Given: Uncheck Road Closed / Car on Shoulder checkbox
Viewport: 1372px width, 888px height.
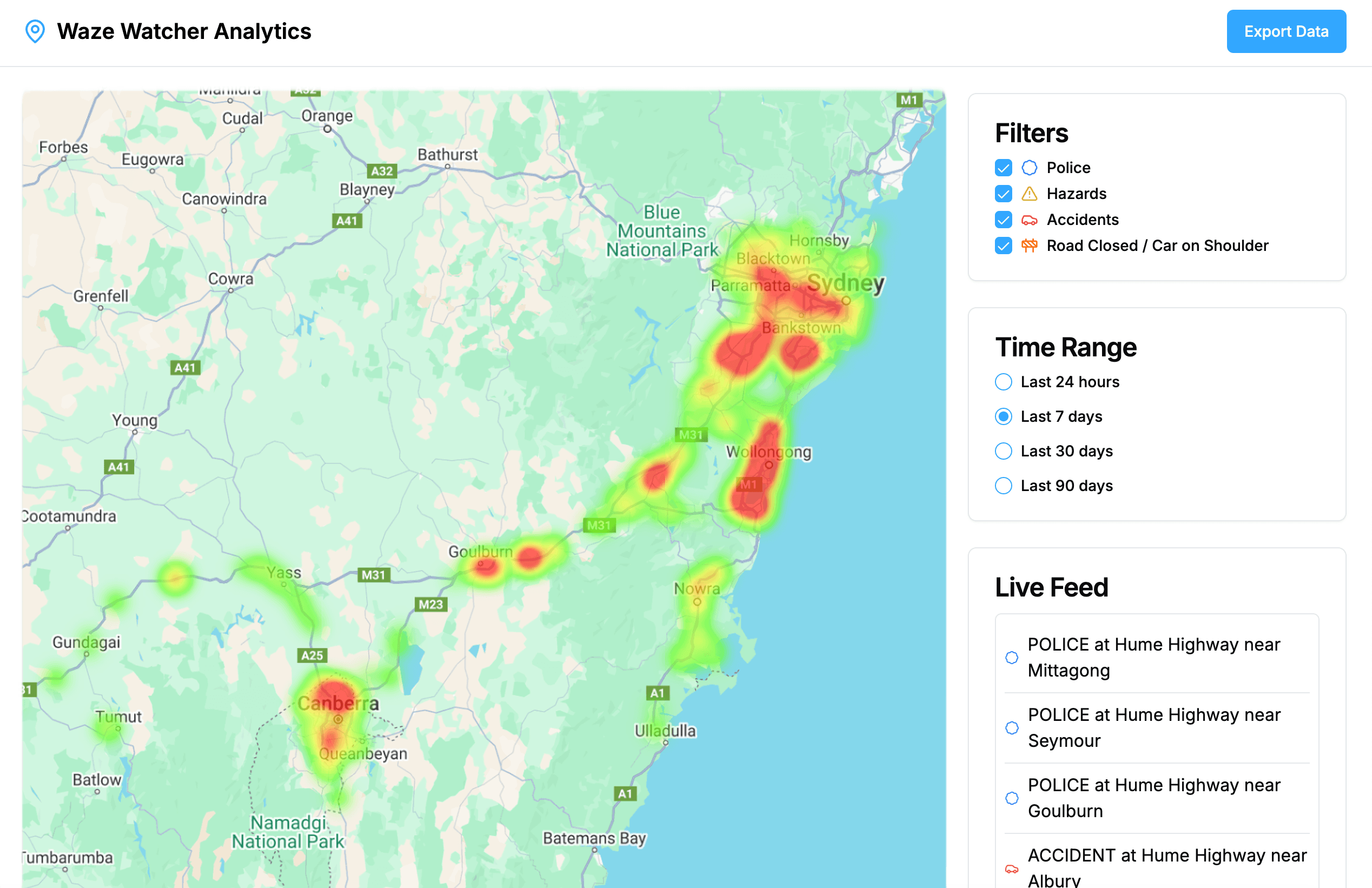Looking at the screenshot, I should [1003, 246].
